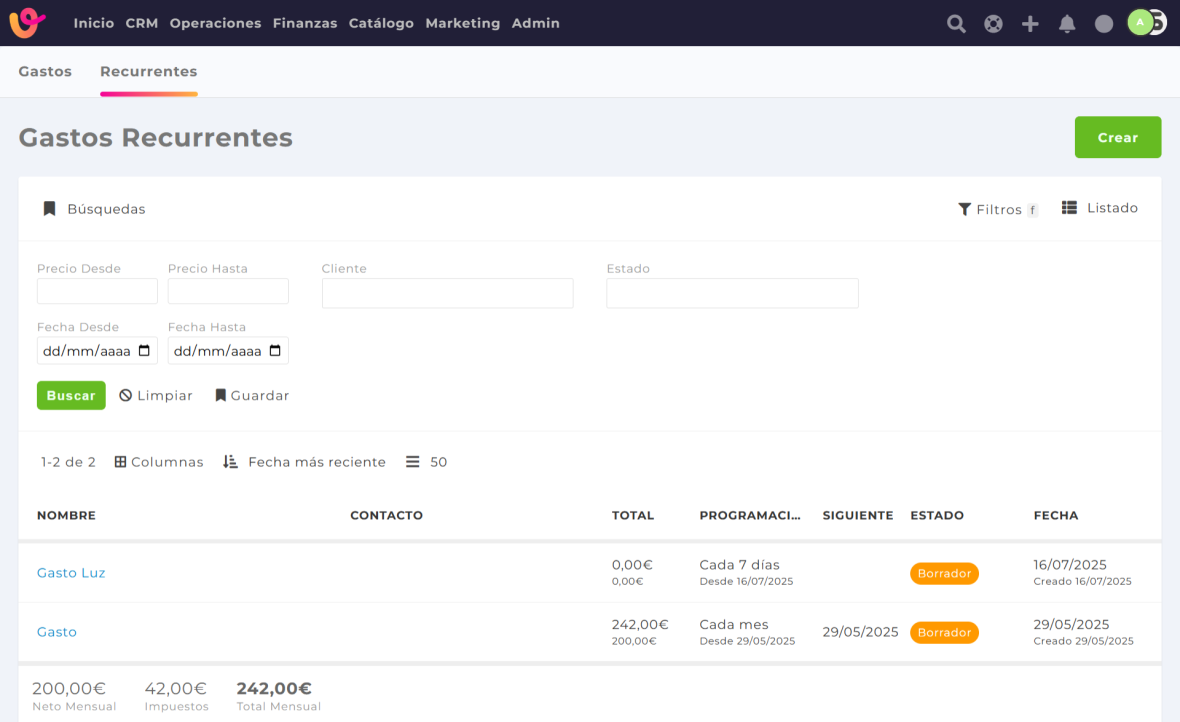
Task: Open the Búsquedas saved searches bookmark
Action: (x=94, y=209)
